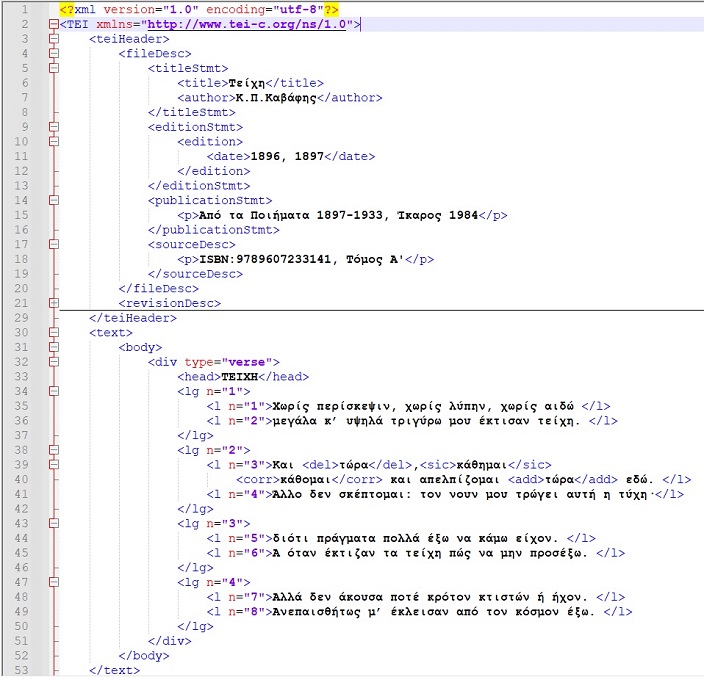Image resolution: width=704 pixels, height=677 pixels.
Task: Select line number 1 in the gutter
Action: pyautogui.click(x=25, y=9)
